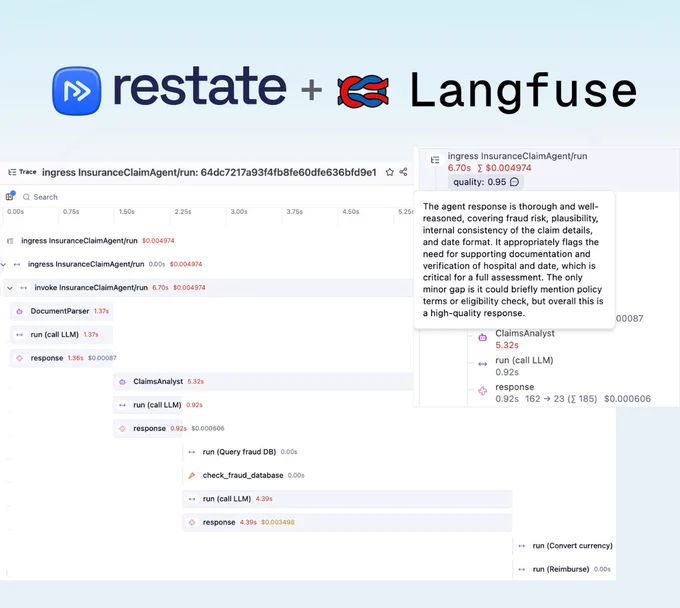680x608 pixels.
Task: Select run (call LLM) 0.92s in right tree
Action: tap(524, 366)
